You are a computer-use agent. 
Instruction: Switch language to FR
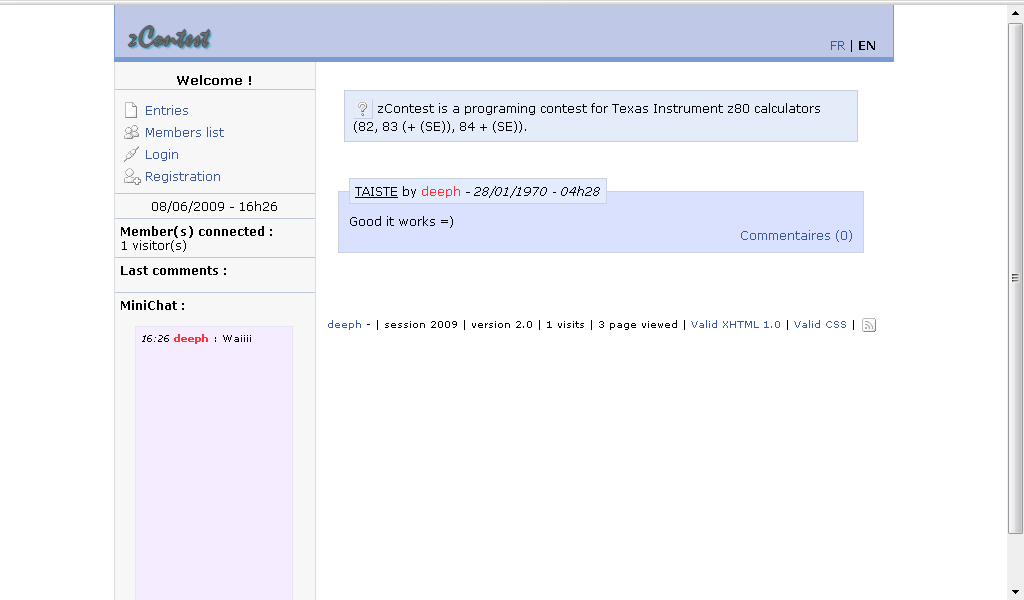tap(837, 45)
